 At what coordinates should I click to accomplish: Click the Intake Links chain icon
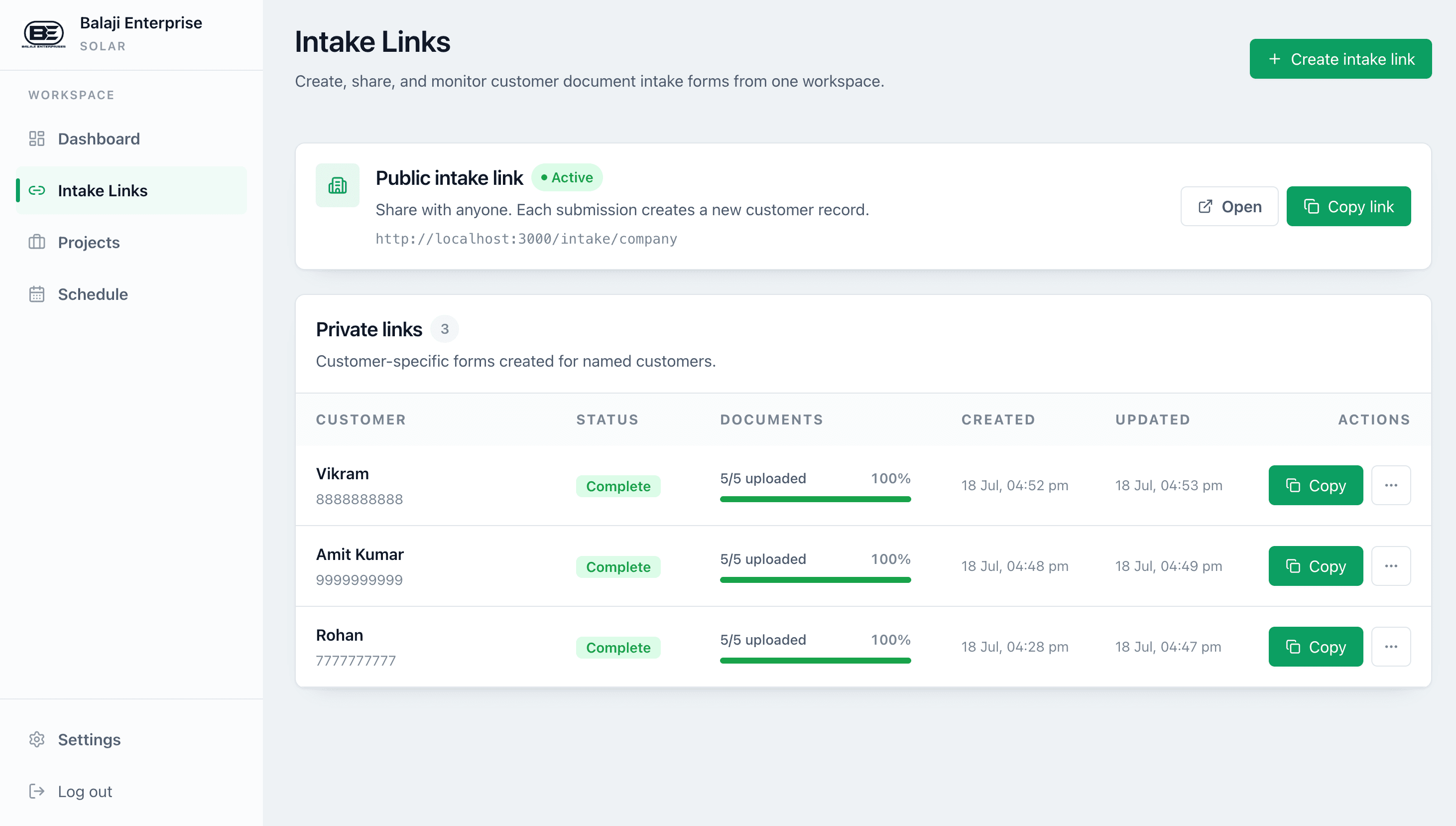pyautogui.click(x=37, y=191)
